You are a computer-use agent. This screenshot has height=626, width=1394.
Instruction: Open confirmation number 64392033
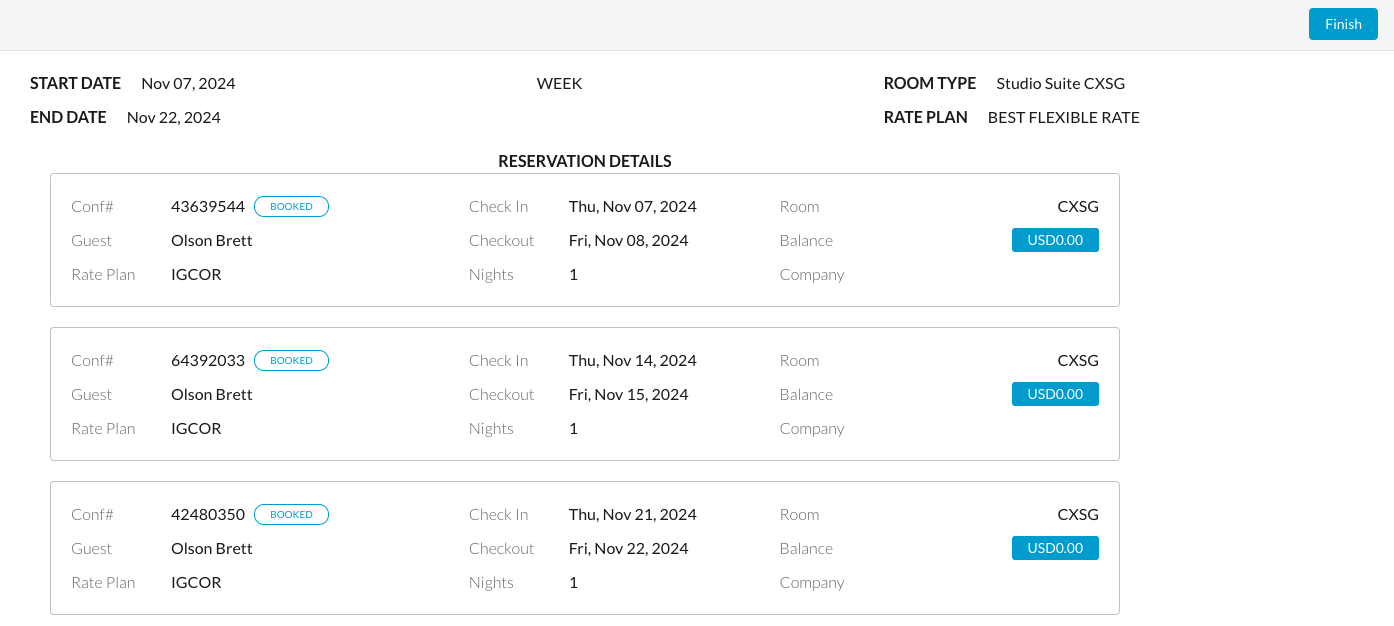coord(208,360)
